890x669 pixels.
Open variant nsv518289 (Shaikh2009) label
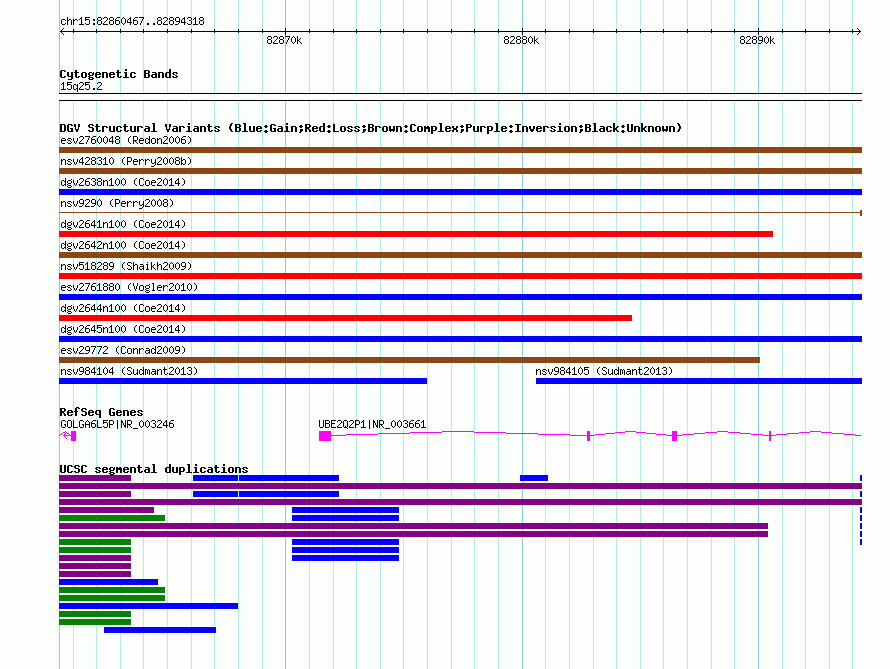(126, 266)
